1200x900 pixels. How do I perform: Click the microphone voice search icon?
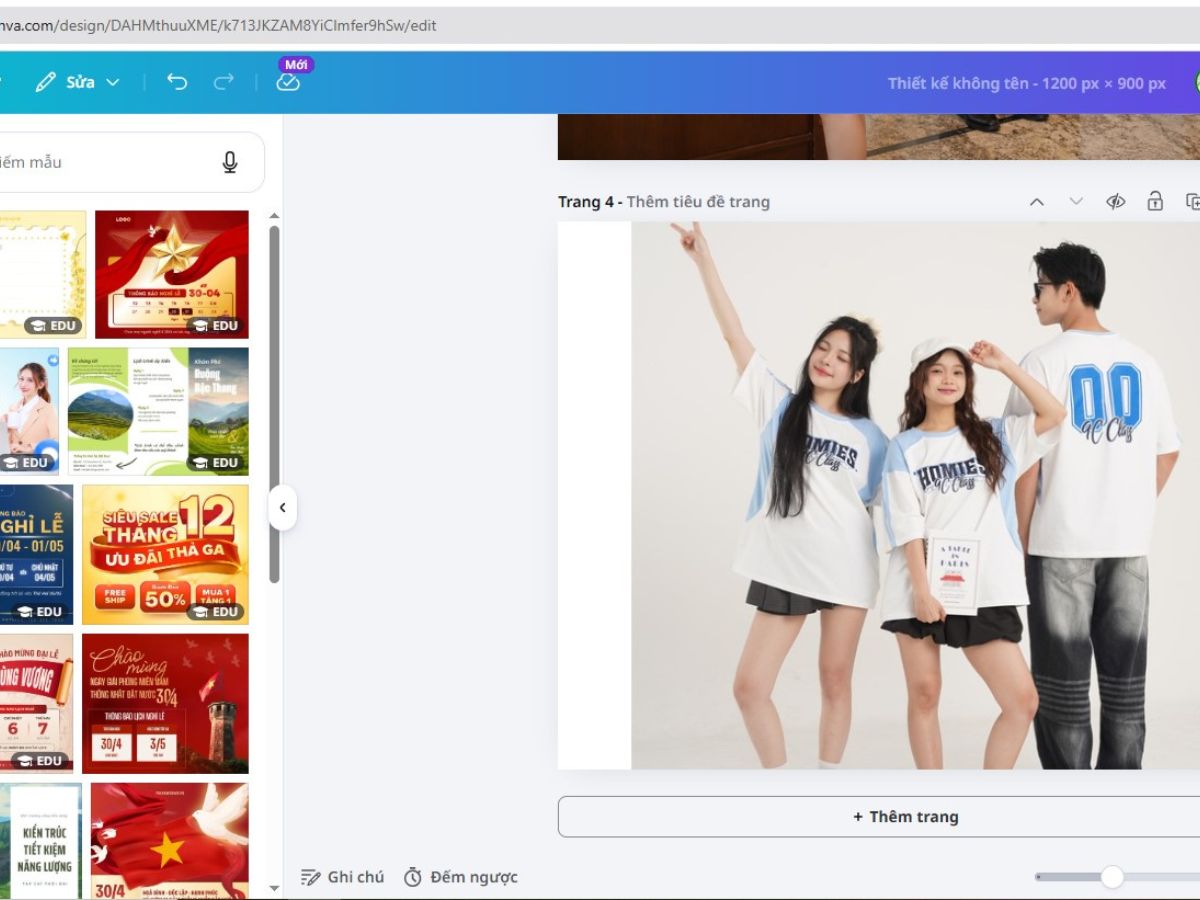[230, 162]
